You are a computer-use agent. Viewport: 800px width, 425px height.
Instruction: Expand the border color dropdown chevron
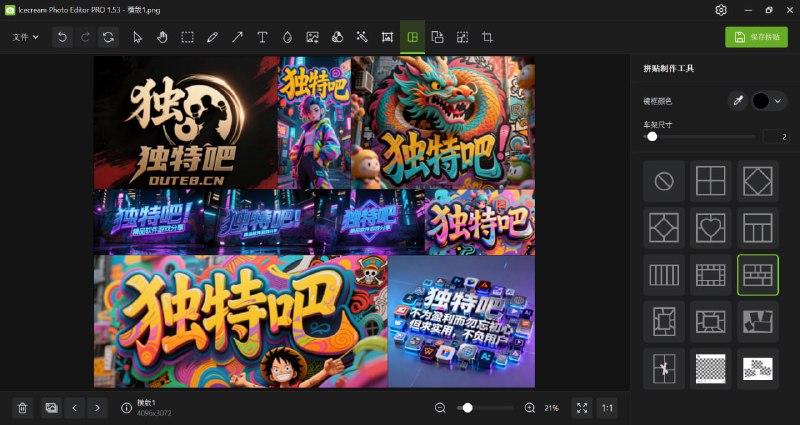click(778, 101)
